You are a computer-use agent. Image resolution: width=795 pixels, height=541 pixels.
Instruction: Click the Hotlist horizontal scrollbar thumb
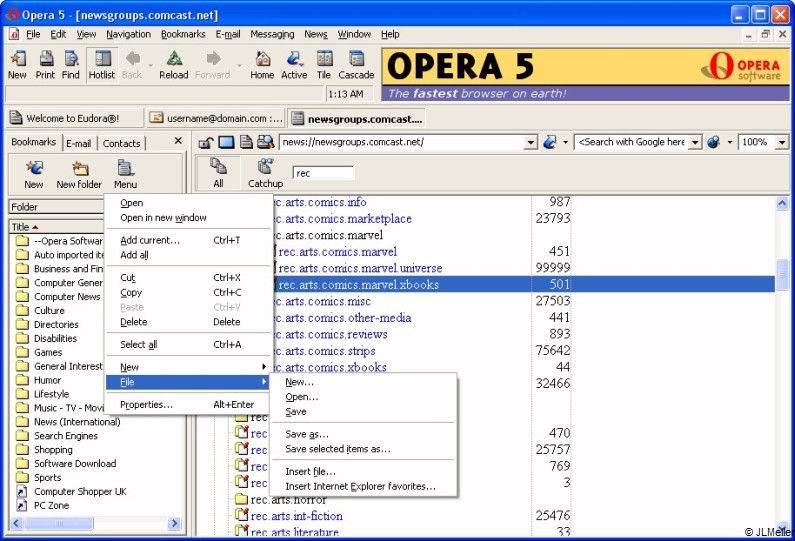(x=59, y=523)
